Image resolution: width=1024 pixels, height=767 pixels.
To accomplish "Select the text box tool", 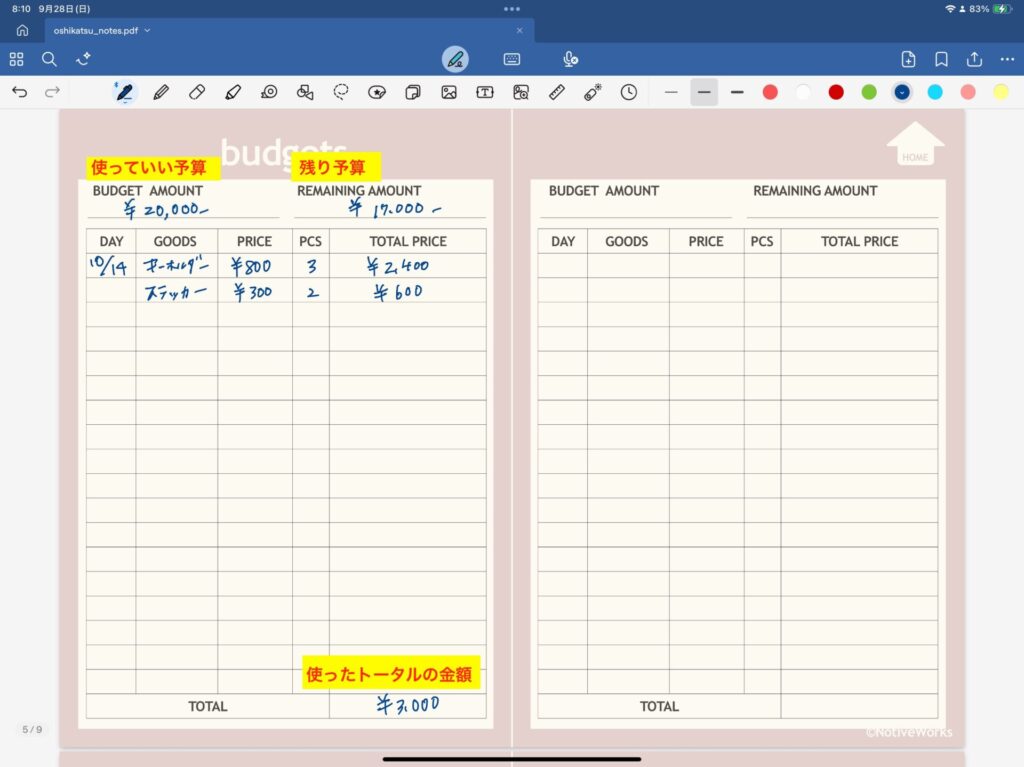I will pyautogui.click(x=485, y=92).
